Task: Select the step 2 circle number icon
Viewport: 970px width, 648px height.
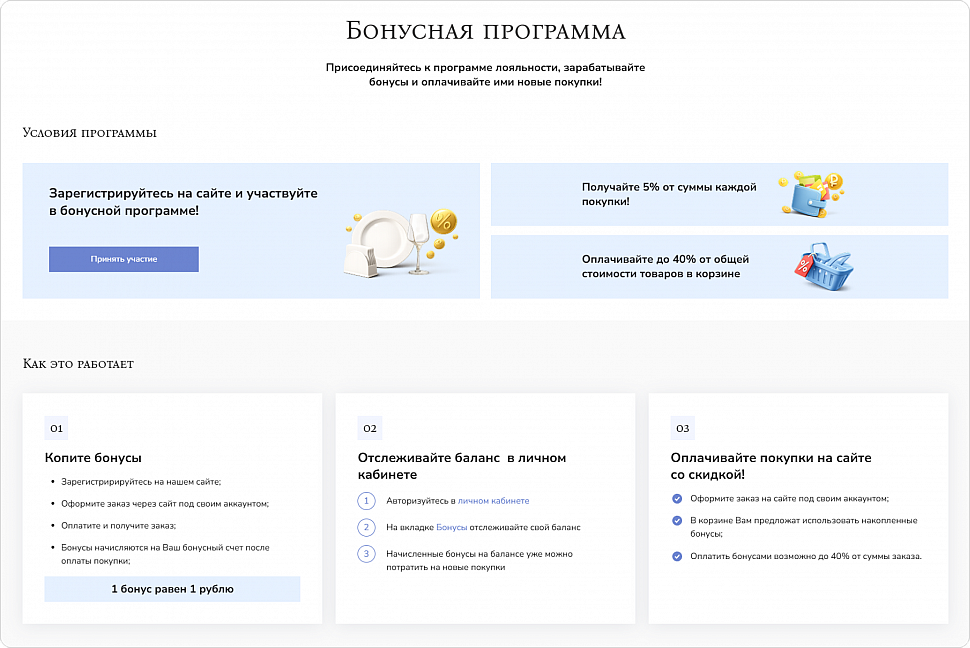Action: point(367,527)
